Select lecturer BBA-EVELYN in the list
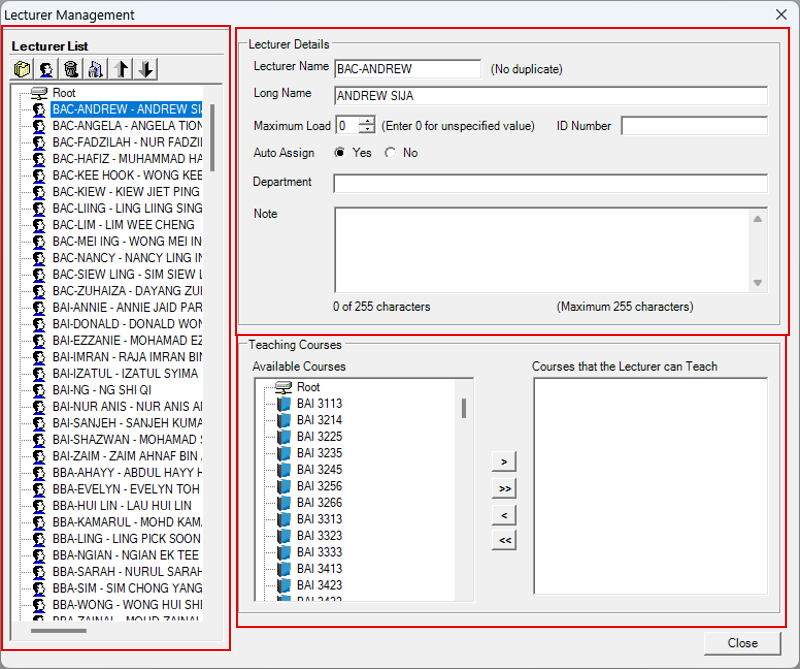The width and height of the screenshot is (800, 669). tap(126, 489)
